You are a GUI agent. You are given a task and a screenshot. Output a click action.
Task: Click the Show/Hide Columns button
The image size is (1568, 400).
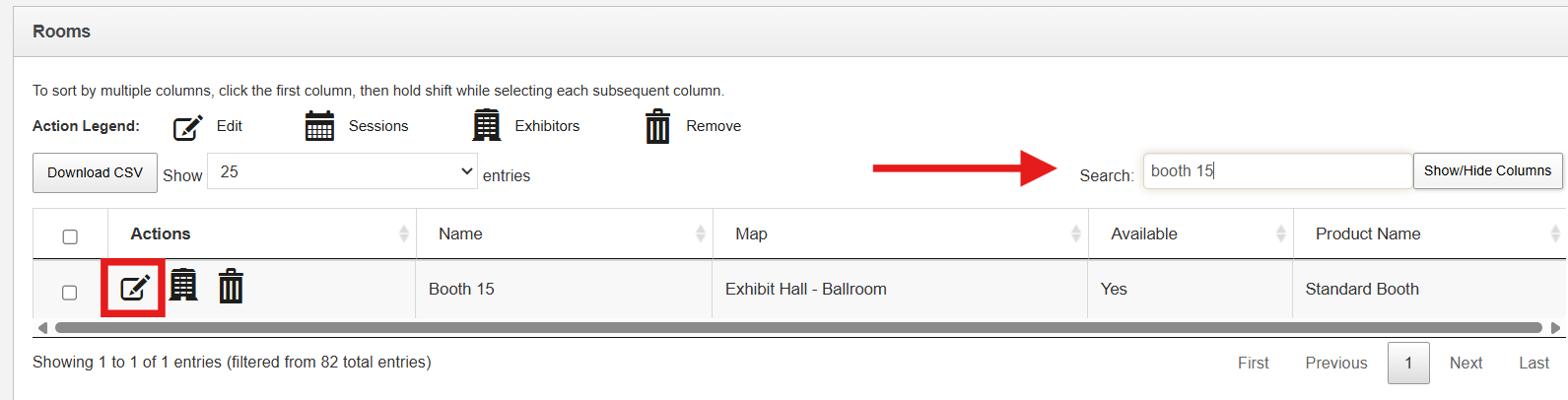click(1487, 170)
